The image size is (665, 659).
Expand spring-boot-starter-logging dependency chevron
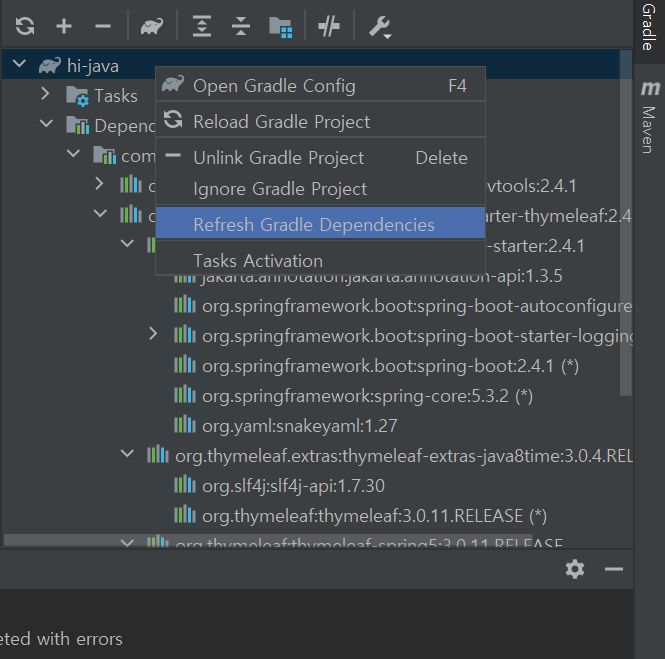click(x=154, y=334)
